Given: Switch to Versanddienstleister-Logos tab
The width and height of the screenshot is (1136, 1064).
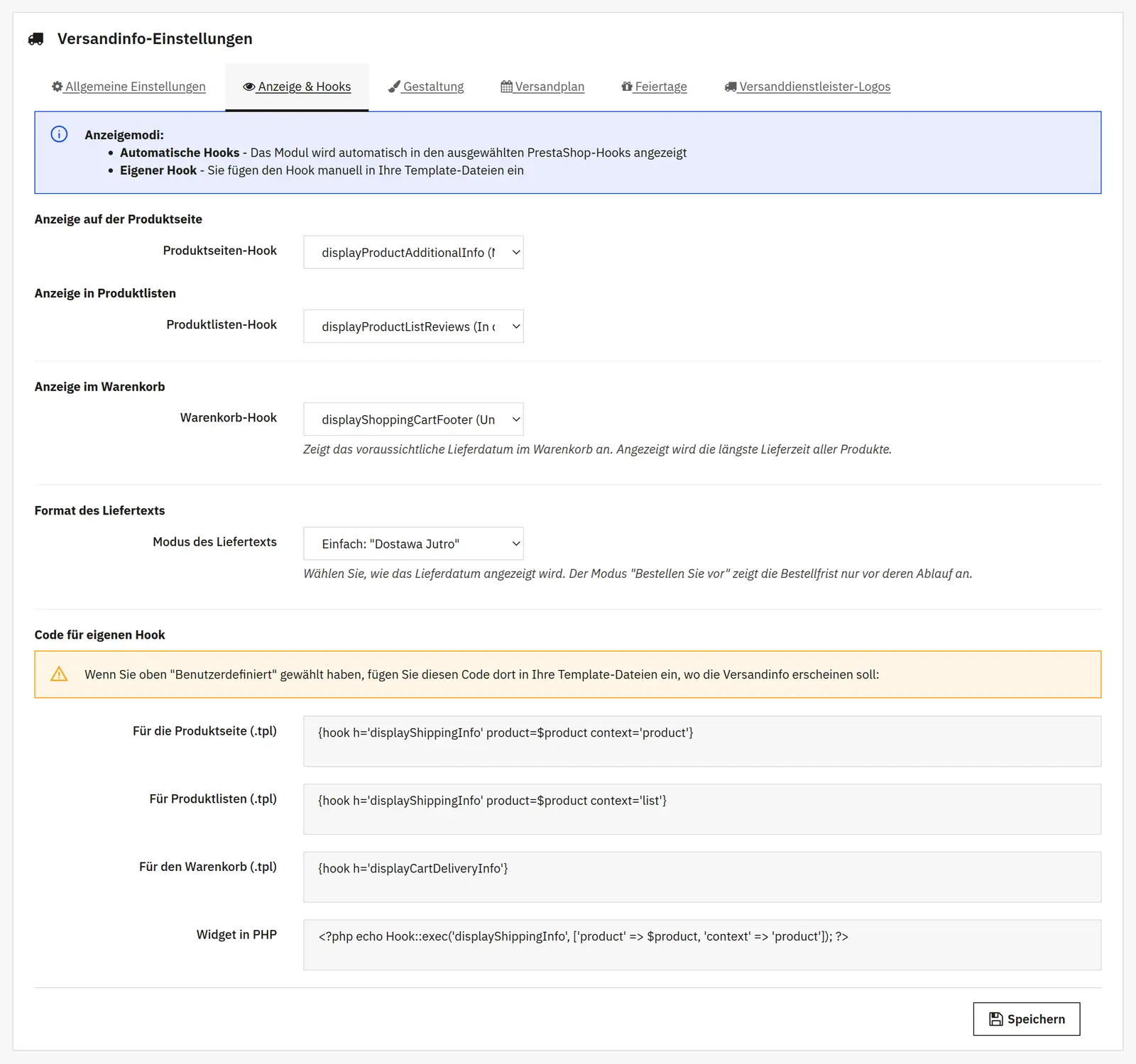Looking at the screenshot, I should click(807, 87).
